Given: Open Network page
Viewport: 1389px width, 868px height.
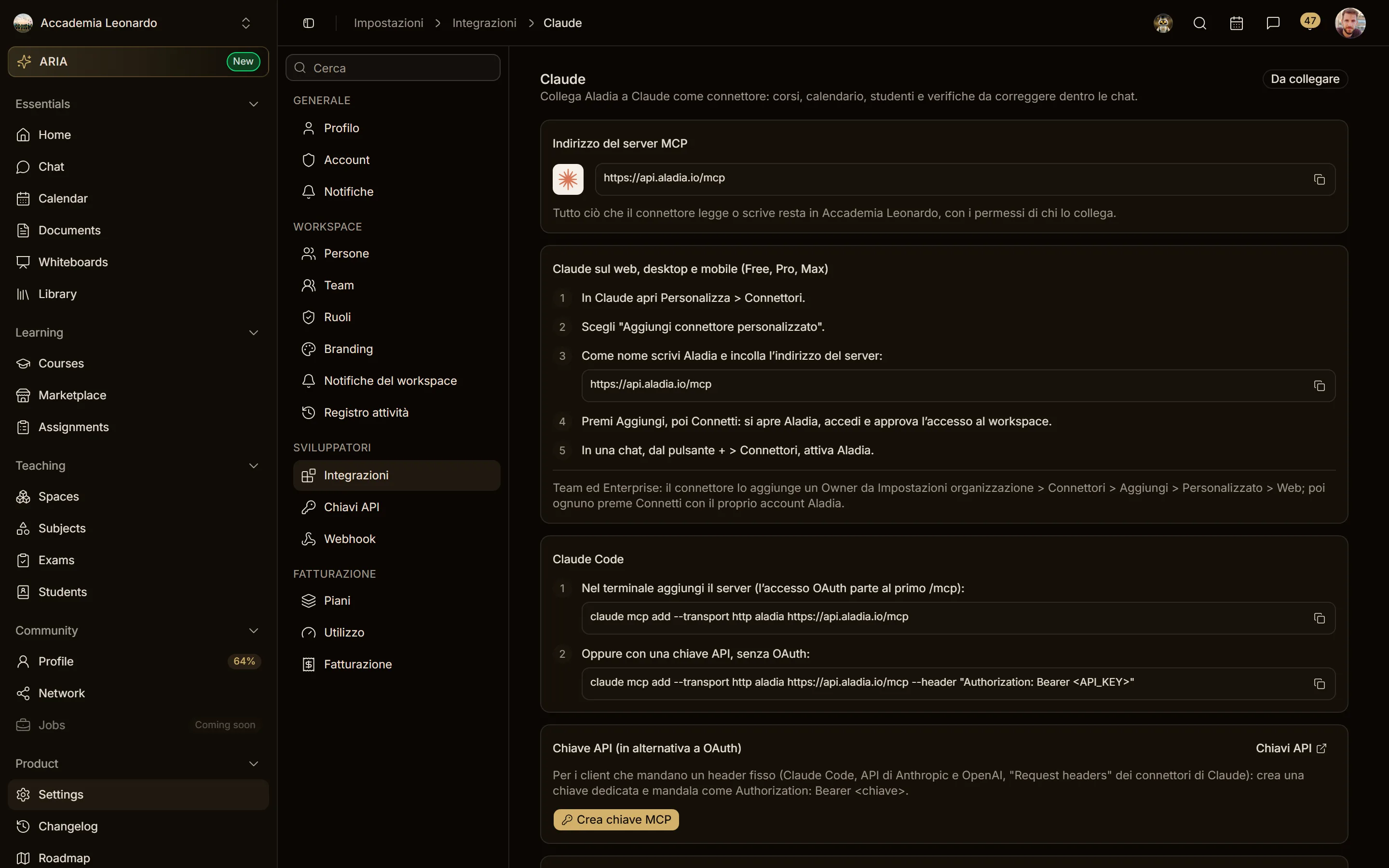Looking at the screenshot, I should [138, 693].
